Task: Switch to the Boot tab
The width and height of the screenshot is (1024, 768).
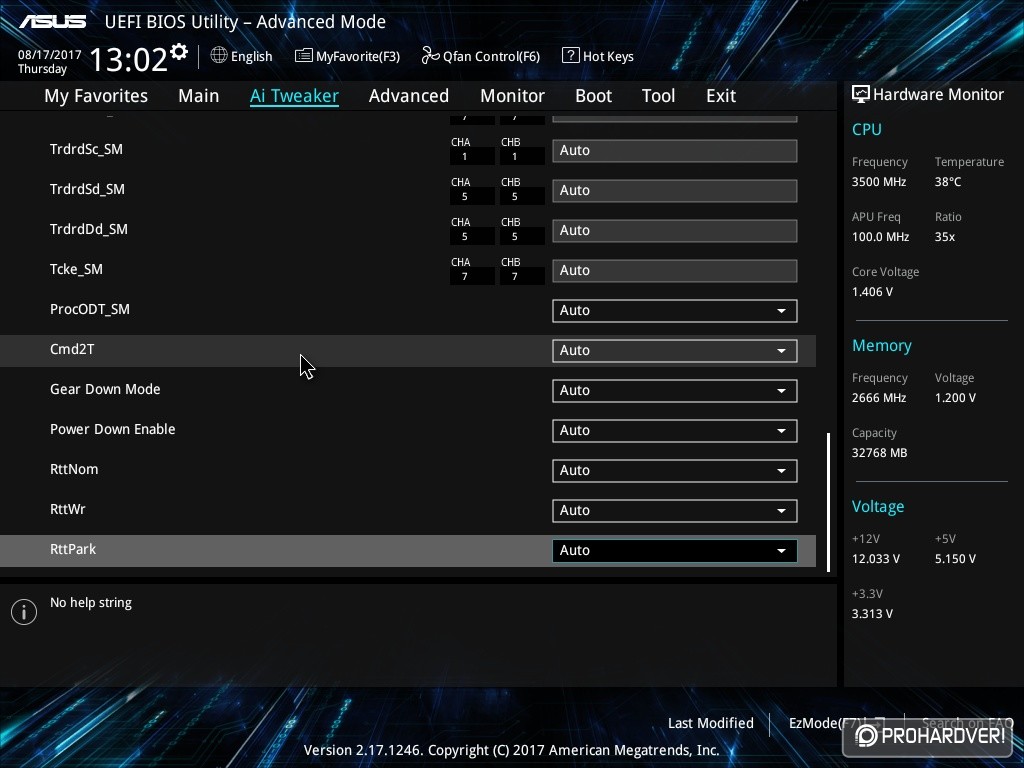Action: pos(594,96)
